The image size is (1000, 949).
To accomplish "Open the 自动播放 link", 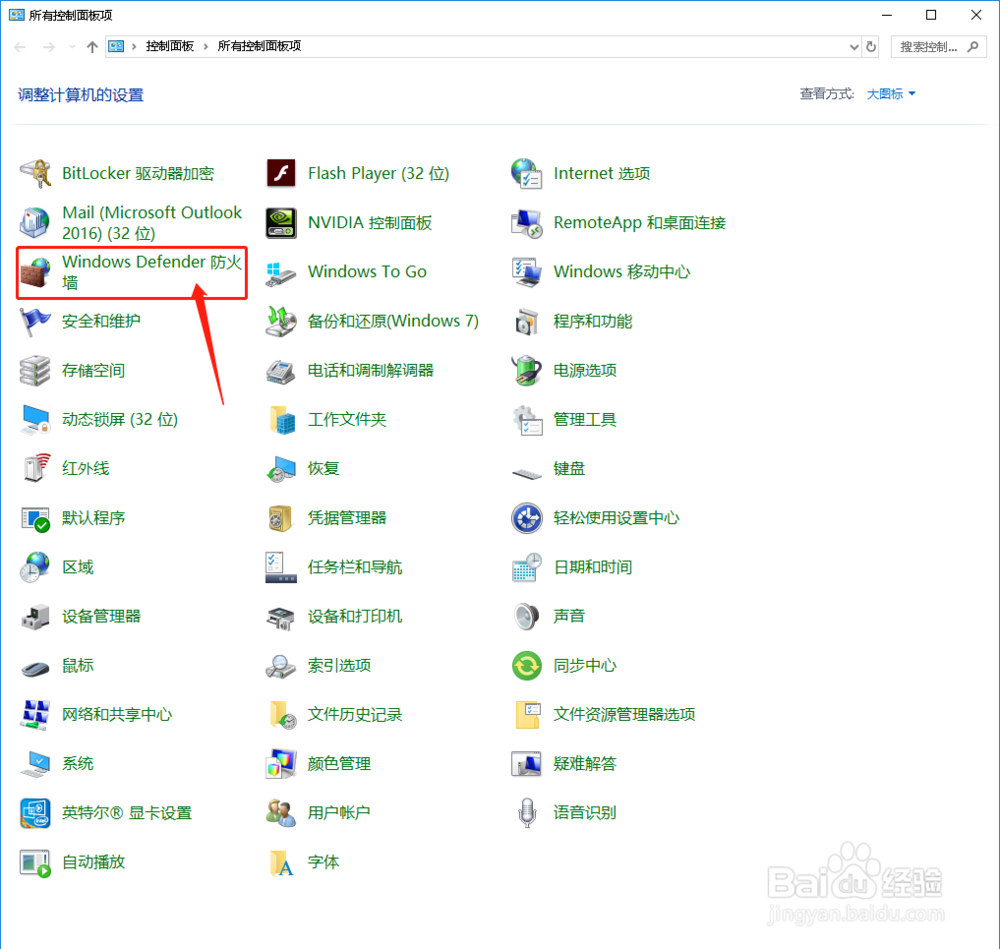I will [93, 862].
